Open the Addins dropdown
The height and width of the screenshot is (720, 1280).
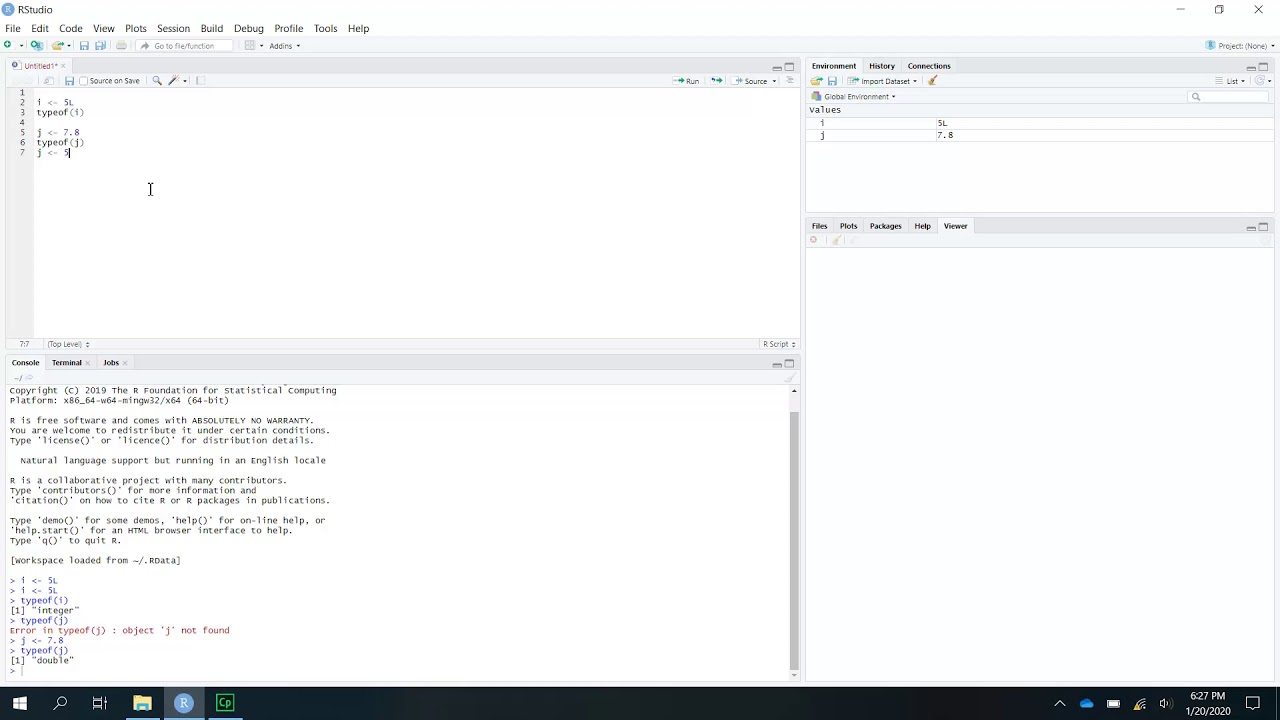point(284,45)
